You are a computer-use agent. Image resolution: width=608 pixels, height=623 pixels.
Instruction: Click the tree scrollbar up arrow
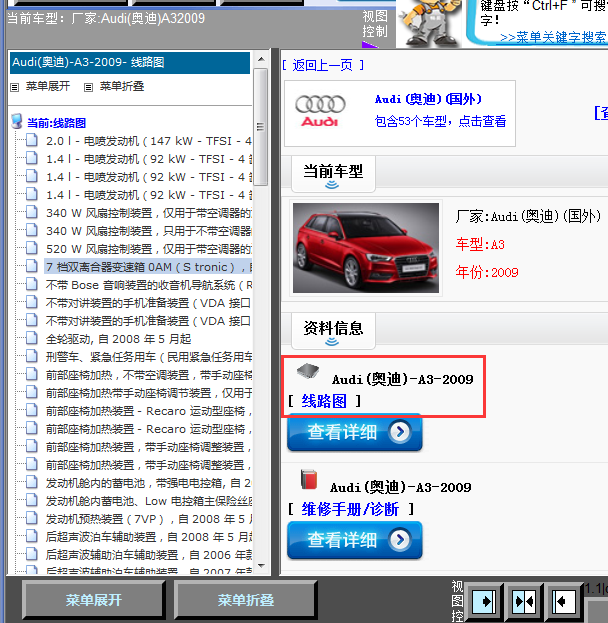[x=261, y=59]
